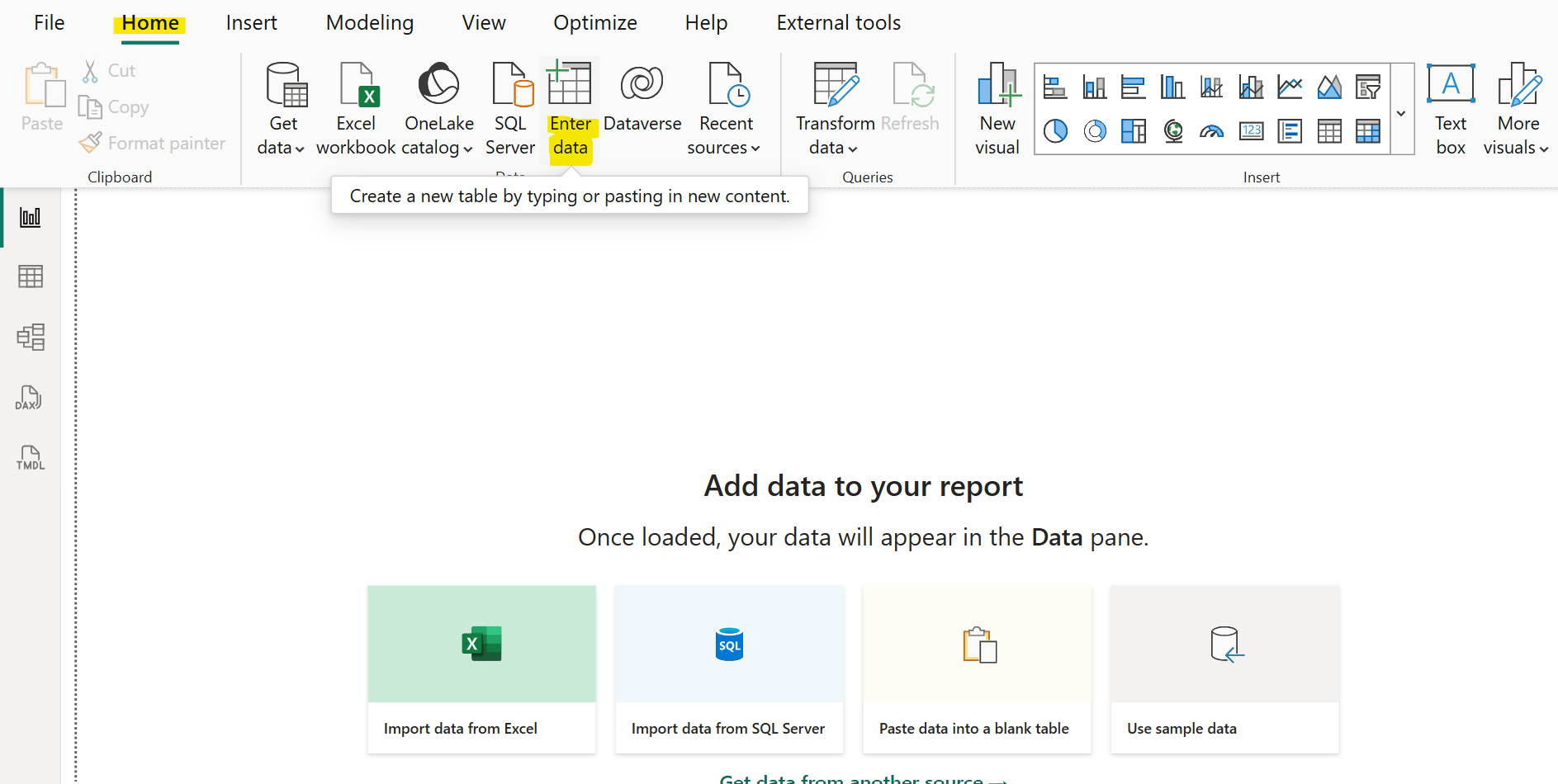Click the Enter data button
Screen dimensions: 1558x784
pos(570,109)
